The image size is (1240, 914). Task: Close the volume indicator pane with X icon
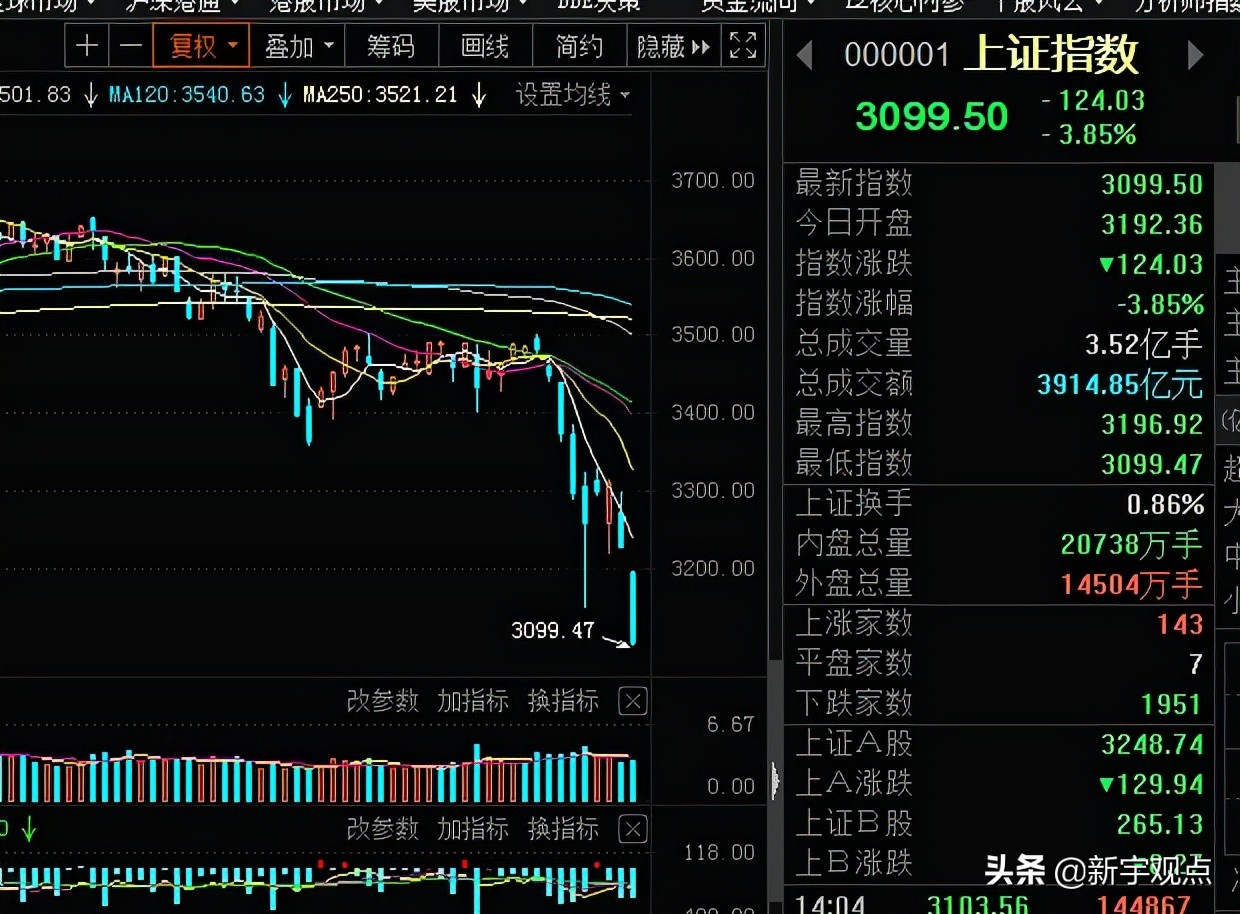coord(632,701)
